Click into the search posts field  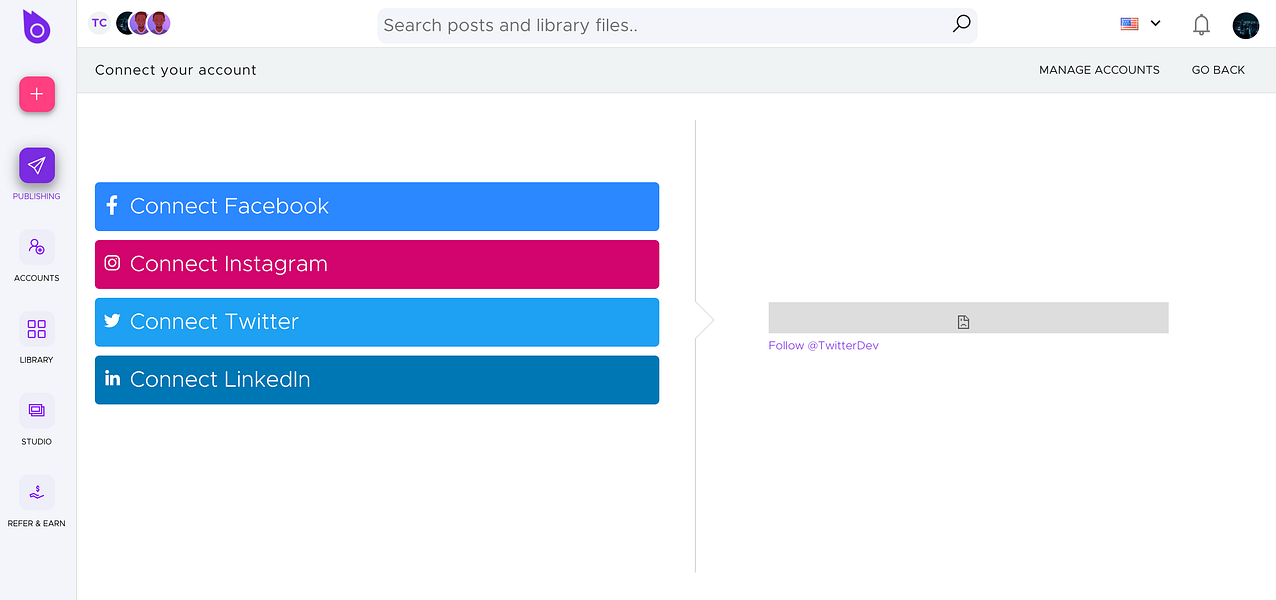(x=677, y=25)
